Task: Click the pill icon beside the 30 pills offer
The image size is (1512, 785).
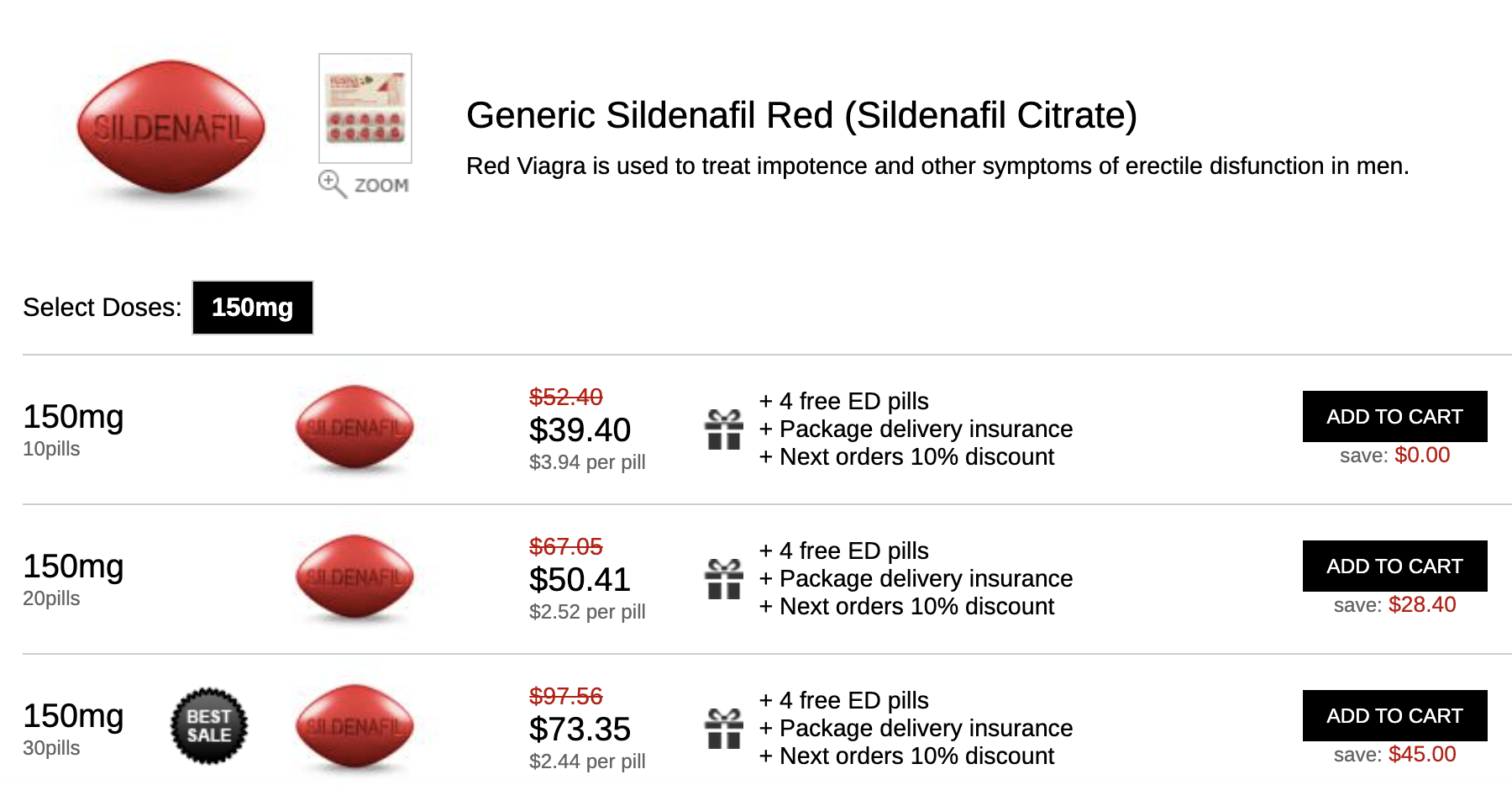Action: point(354,726)
